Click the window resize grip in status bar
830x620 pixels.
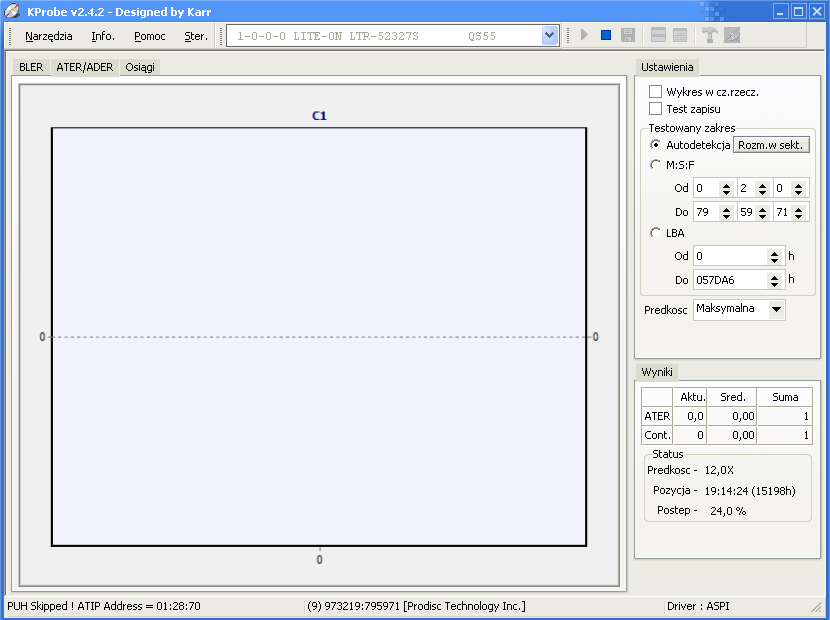tap(816, 606)
